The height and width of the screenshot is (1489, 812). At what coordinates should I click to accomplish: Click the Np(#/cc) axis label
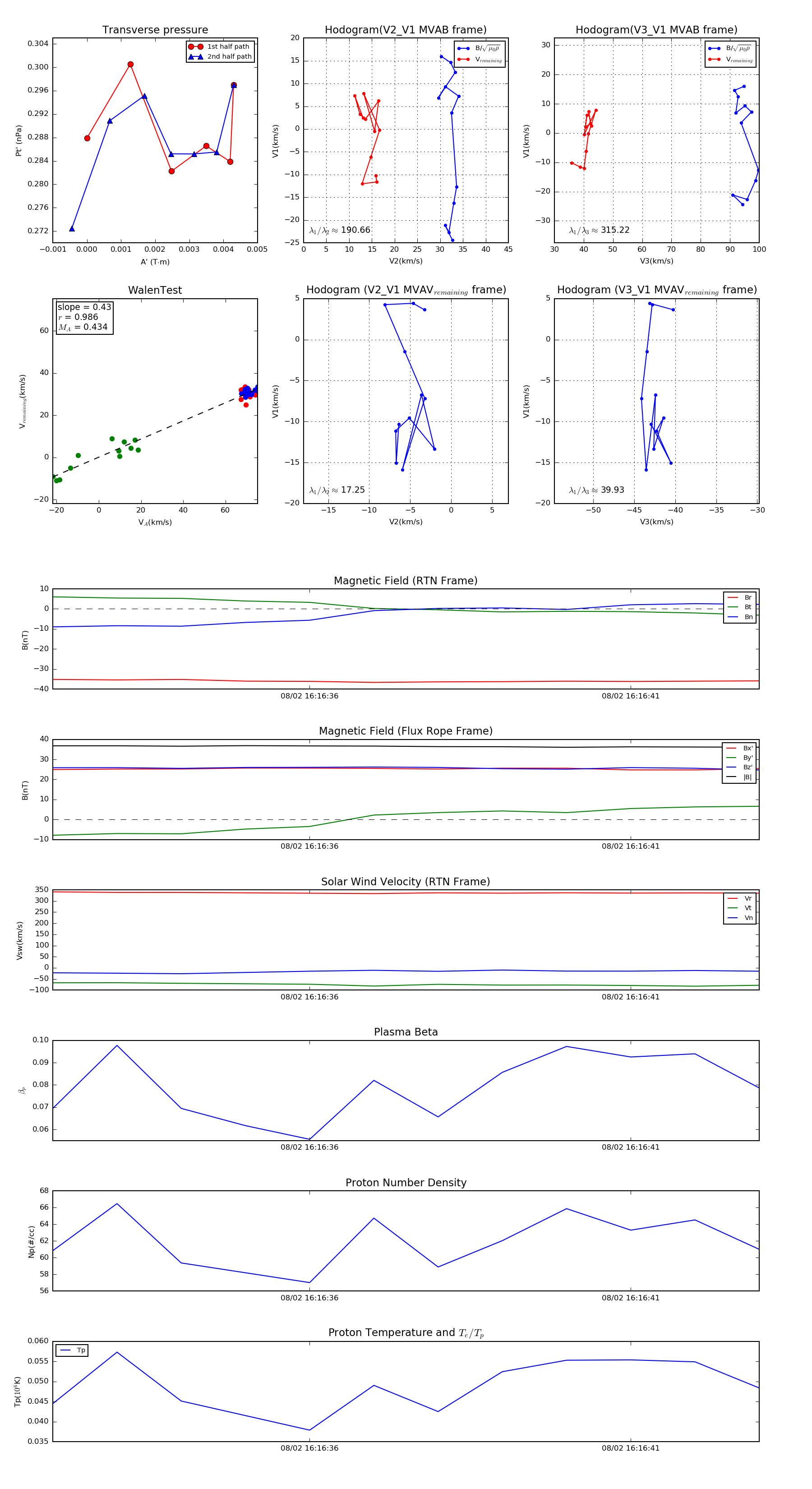32,1242
